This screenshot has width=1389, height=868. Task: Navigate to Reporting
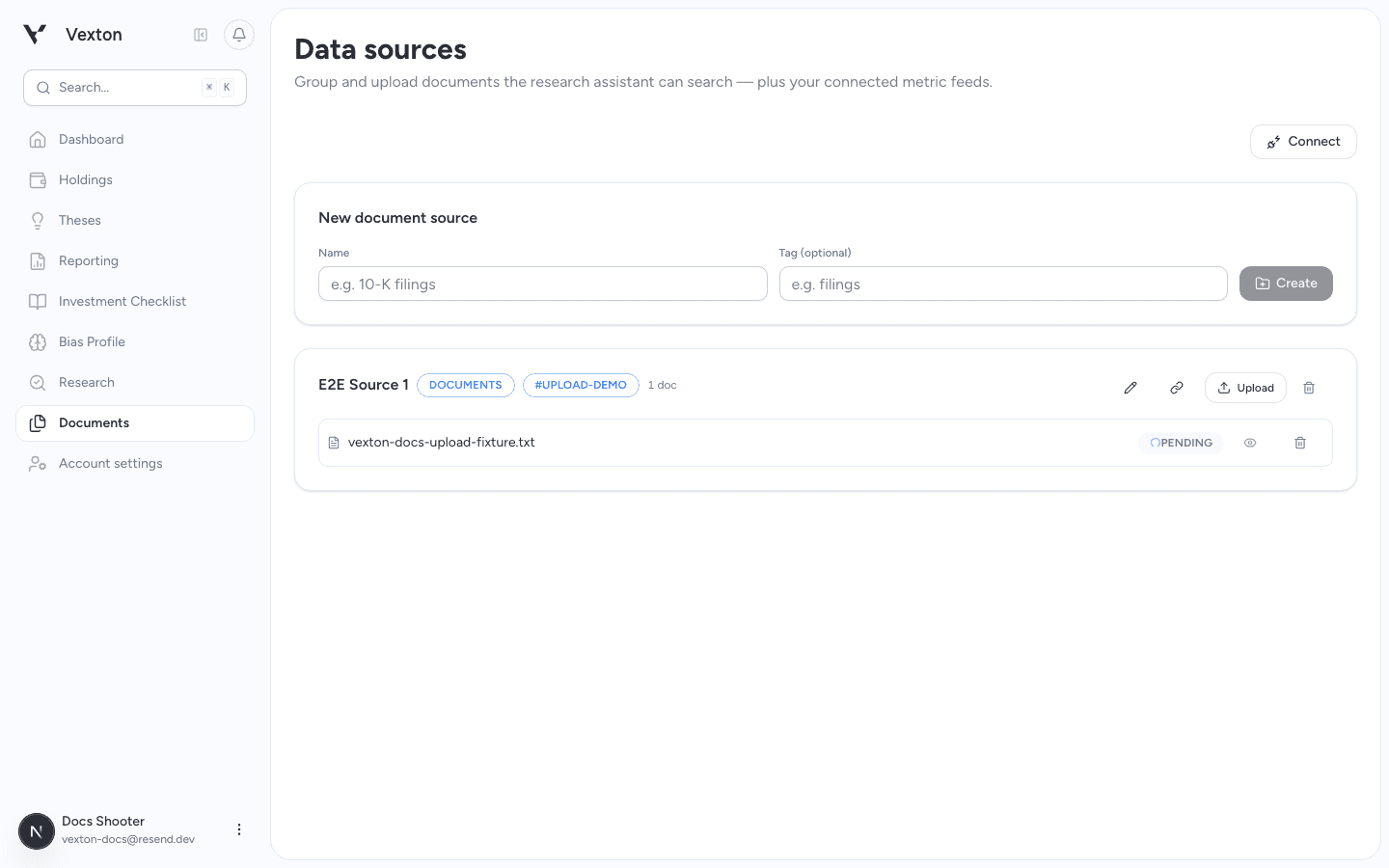[135, 261]
